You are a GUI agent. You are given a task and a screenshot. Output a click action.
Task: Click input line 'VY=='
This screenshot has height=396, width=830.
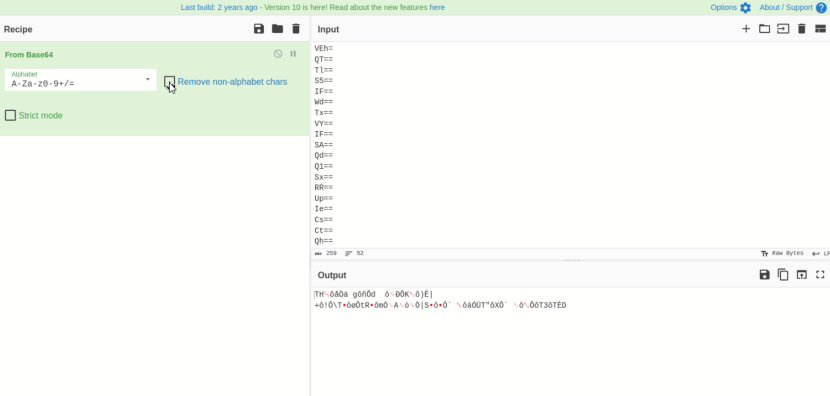pos(323,123)
